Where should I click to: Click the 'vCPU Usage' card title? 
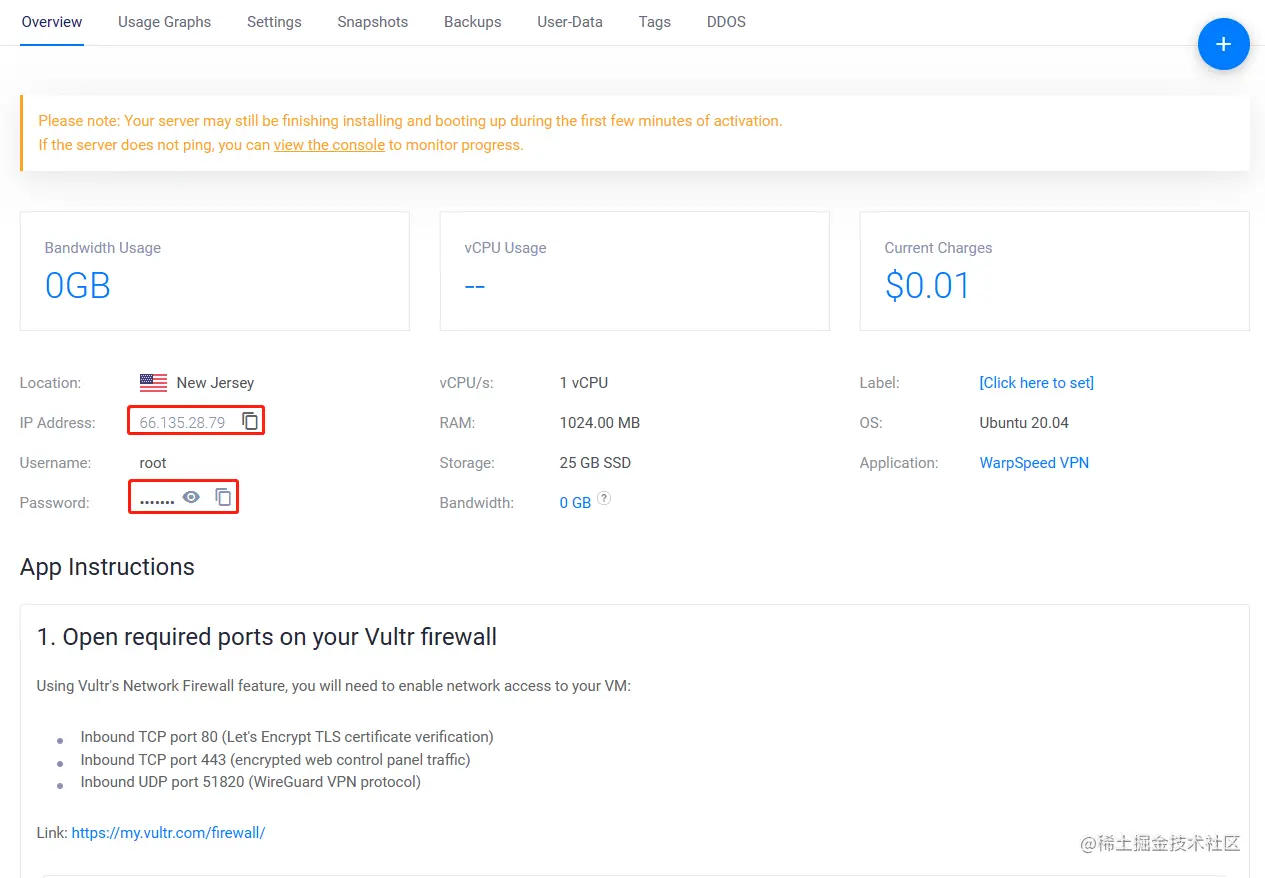(505, 248)
